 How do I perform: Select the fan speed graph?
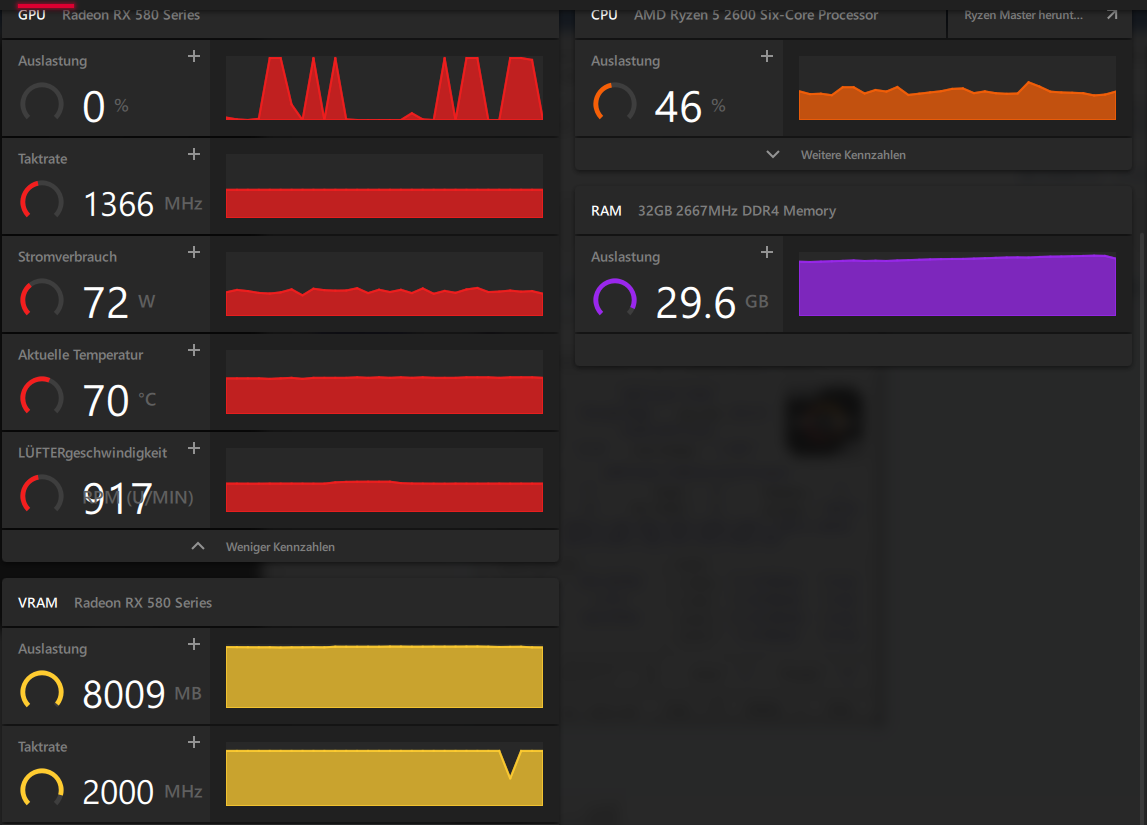click(x=384, y=480)
